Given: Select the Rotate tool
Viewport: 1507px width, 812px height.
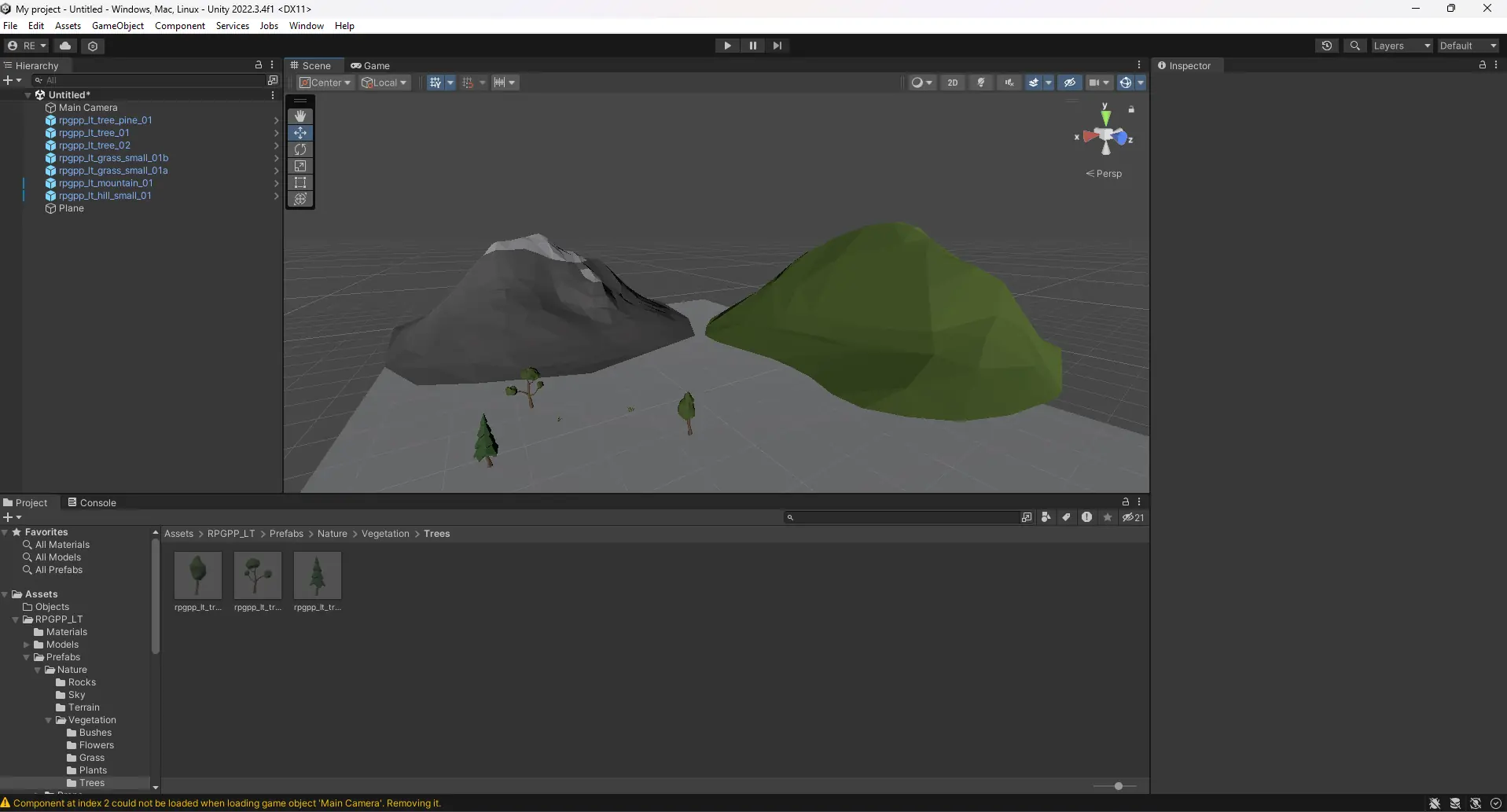Looking at the screenshot, I should (x=300, y=149).
